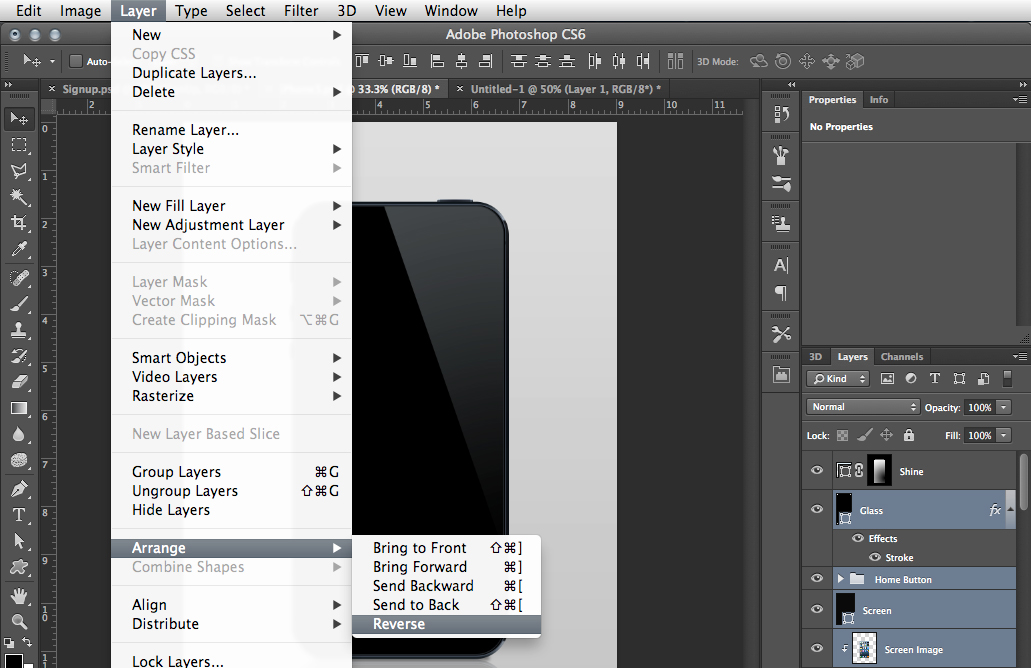Click the Opacity value field
Image resolution: width=1031 pixels, height=668 pixels.
[980, 408]
